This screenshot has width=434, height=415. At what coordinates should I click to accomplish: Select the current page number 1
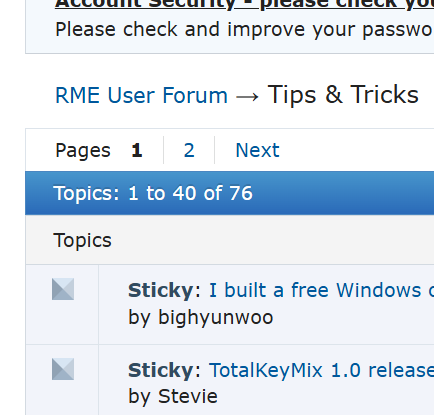(137, 150)
